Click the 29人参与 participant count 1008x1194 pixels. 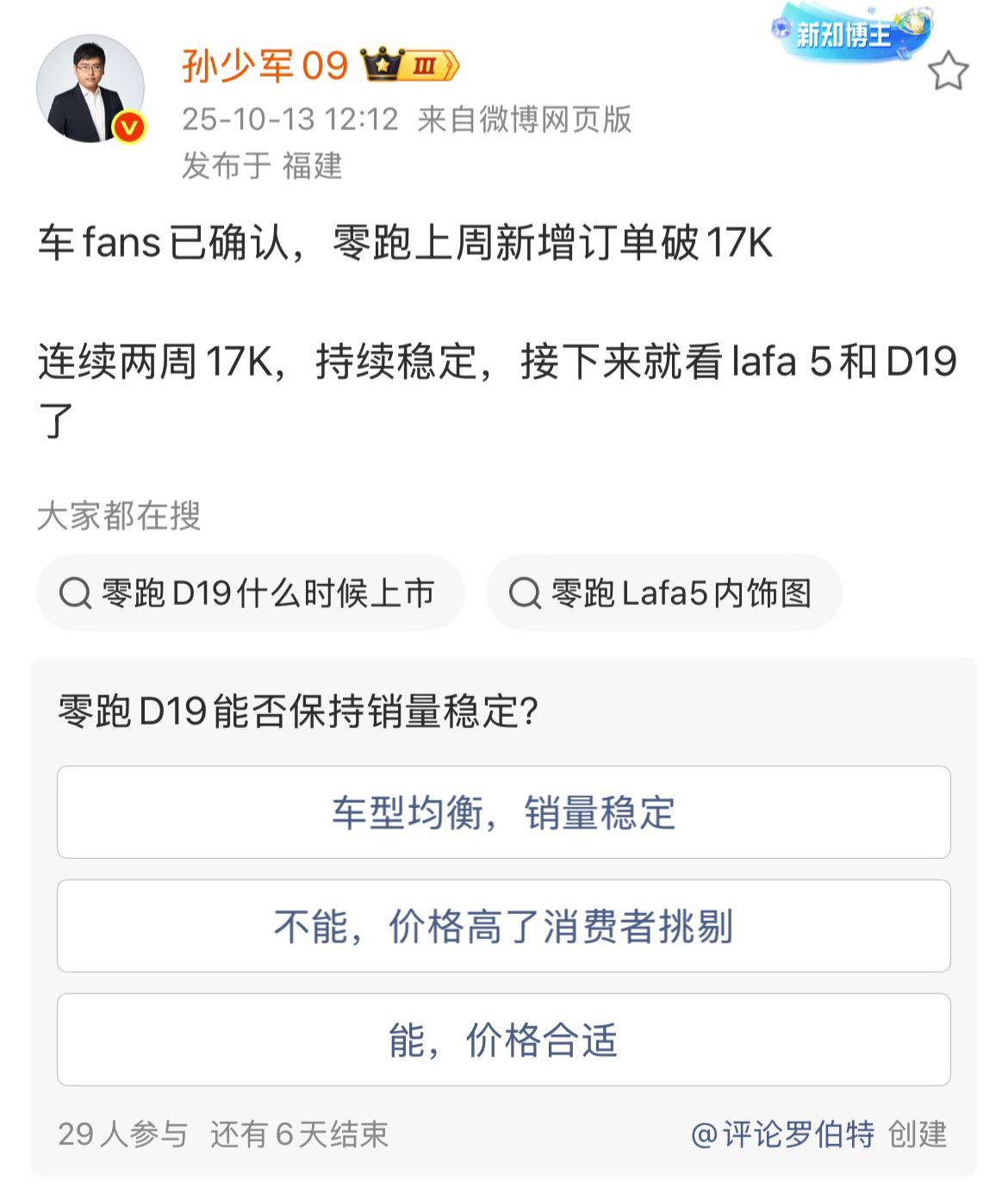122,1134
